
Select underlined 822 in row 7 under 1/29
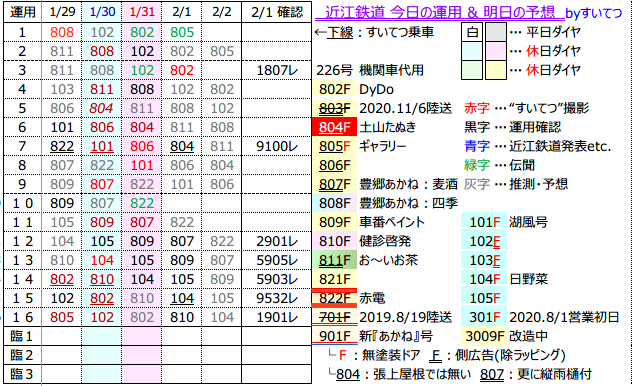tap(62, 146)
